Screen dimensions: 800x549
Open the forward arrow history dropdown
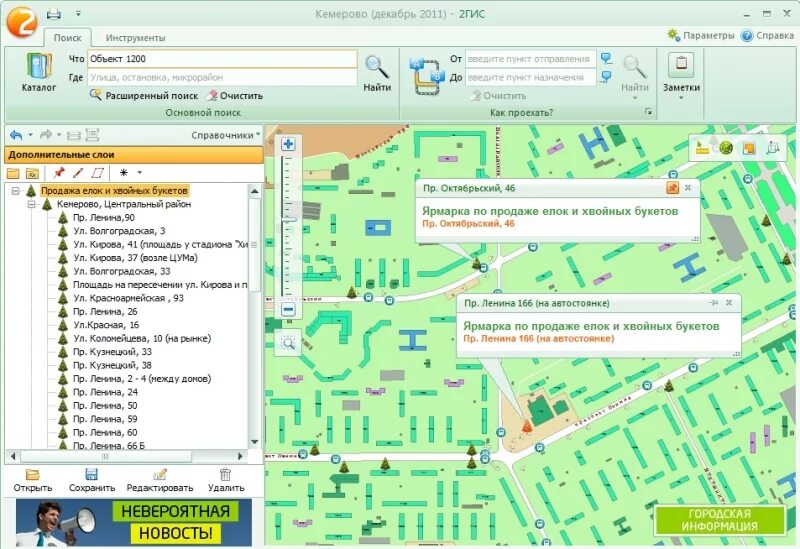tap(59, 135)
